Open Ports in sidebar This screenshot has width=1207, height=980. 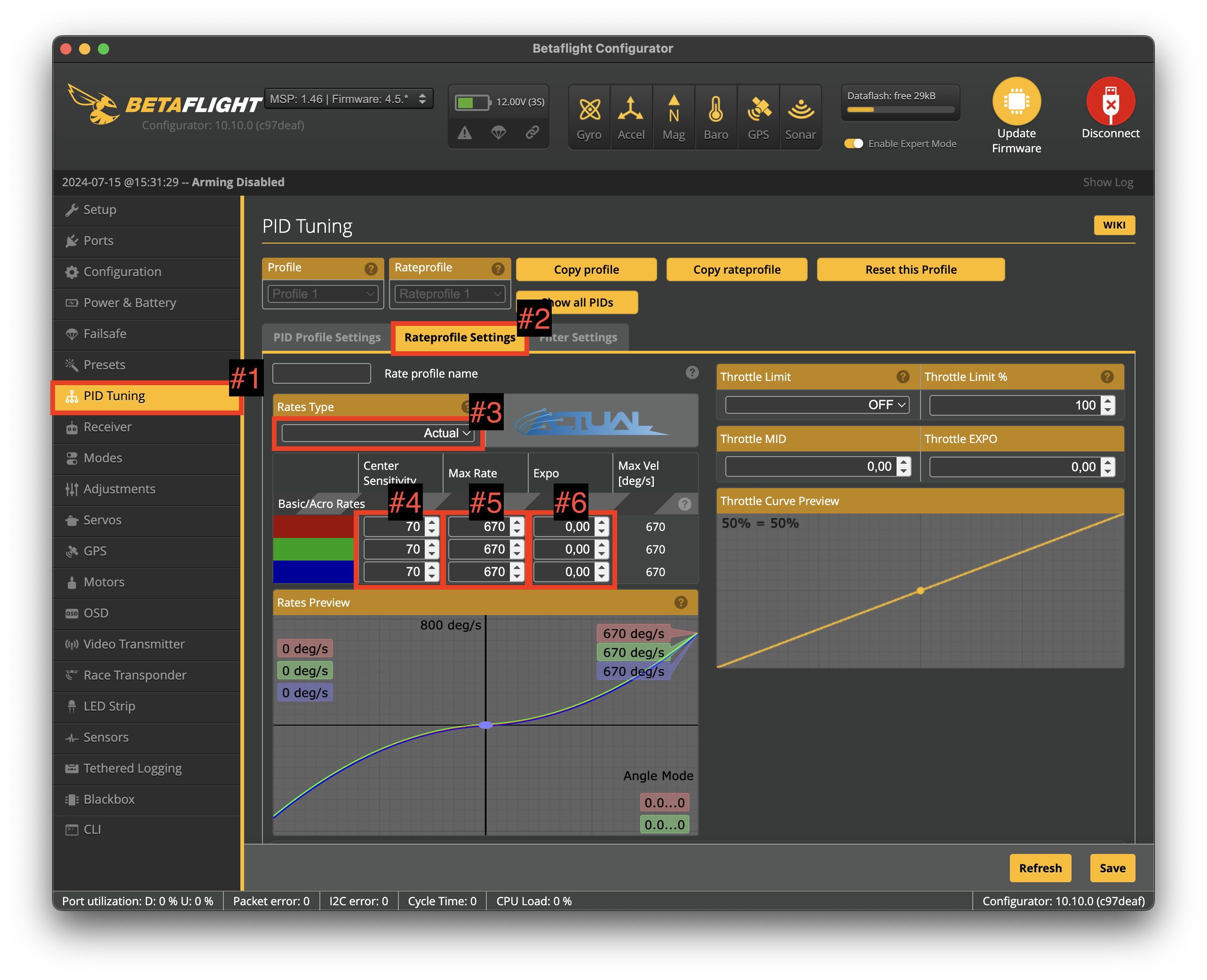point(147,240)
